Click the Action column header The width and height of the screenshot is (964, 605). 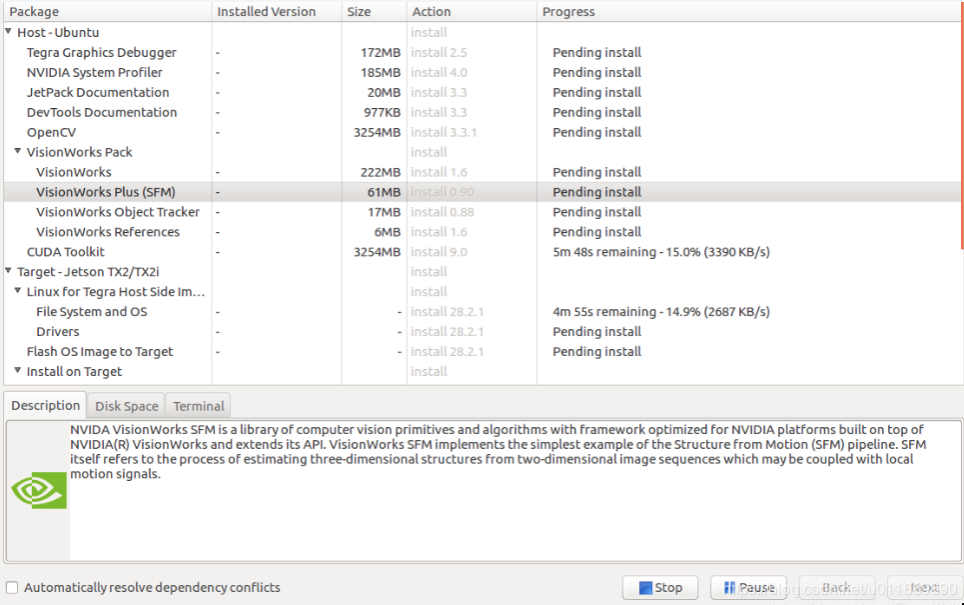pos(472,12)
